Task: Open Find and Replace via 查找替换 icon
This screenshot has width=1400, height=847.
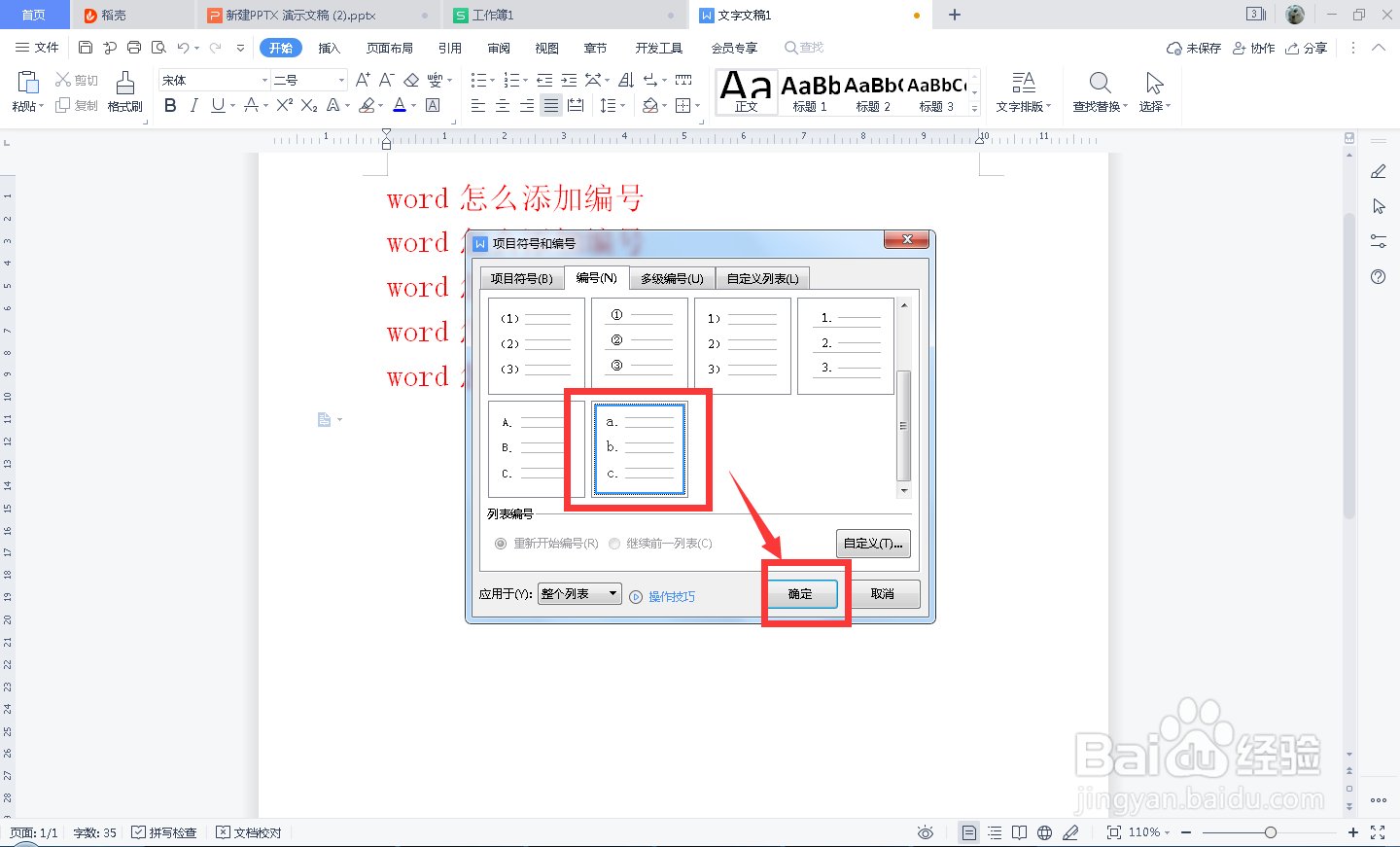Action: coord(1098,92)
